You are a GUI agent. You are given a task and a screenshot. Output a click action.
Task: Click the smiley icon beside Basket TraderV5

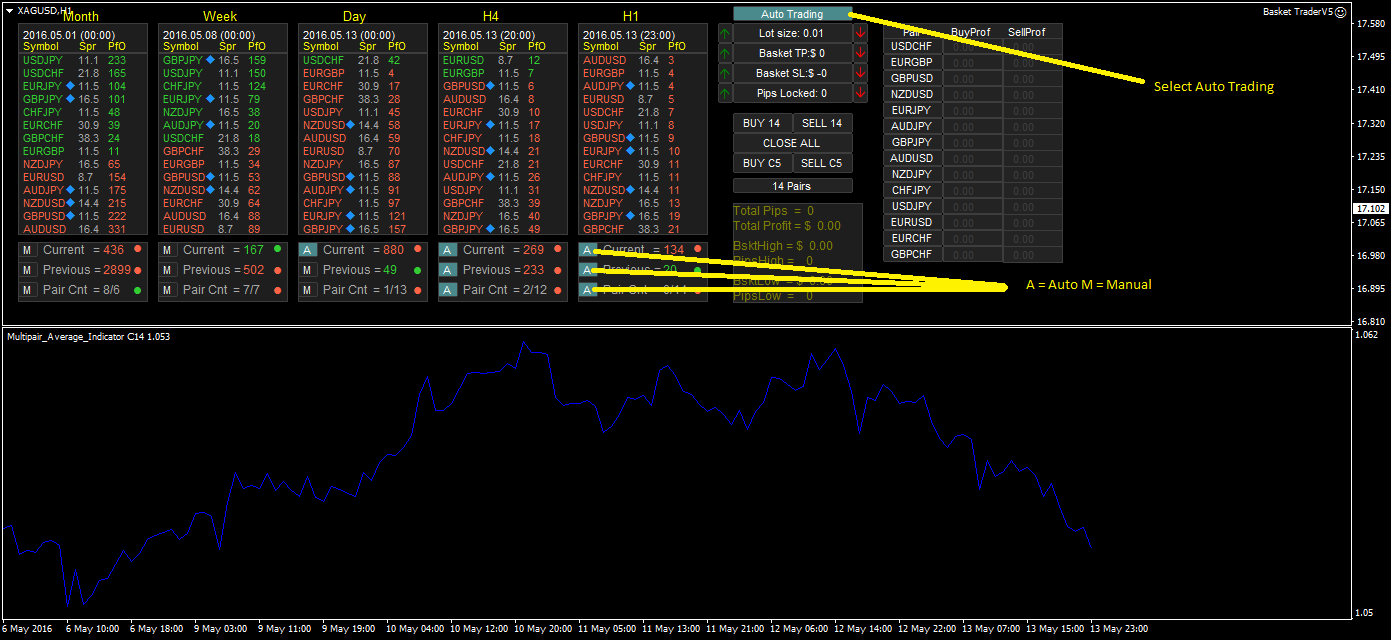click(x=1341, y=12)
